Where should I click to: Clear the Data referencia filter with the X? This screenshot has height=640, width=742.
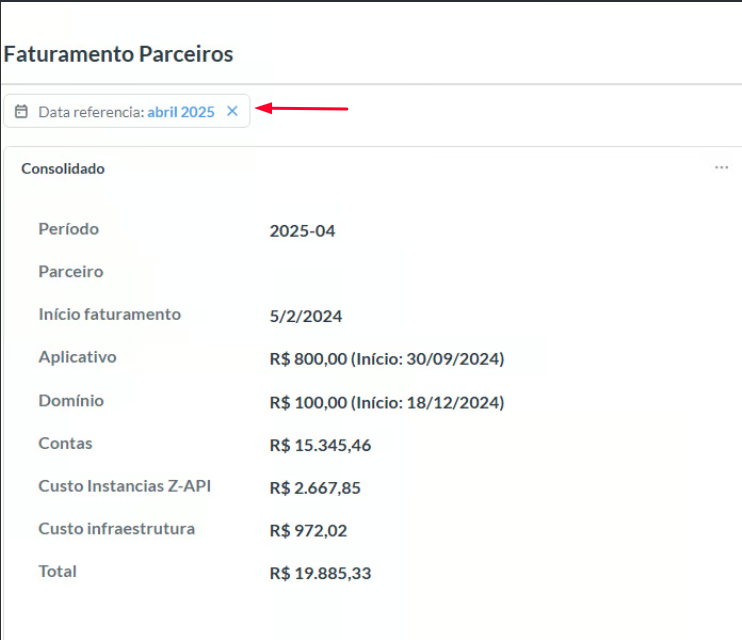232,111
